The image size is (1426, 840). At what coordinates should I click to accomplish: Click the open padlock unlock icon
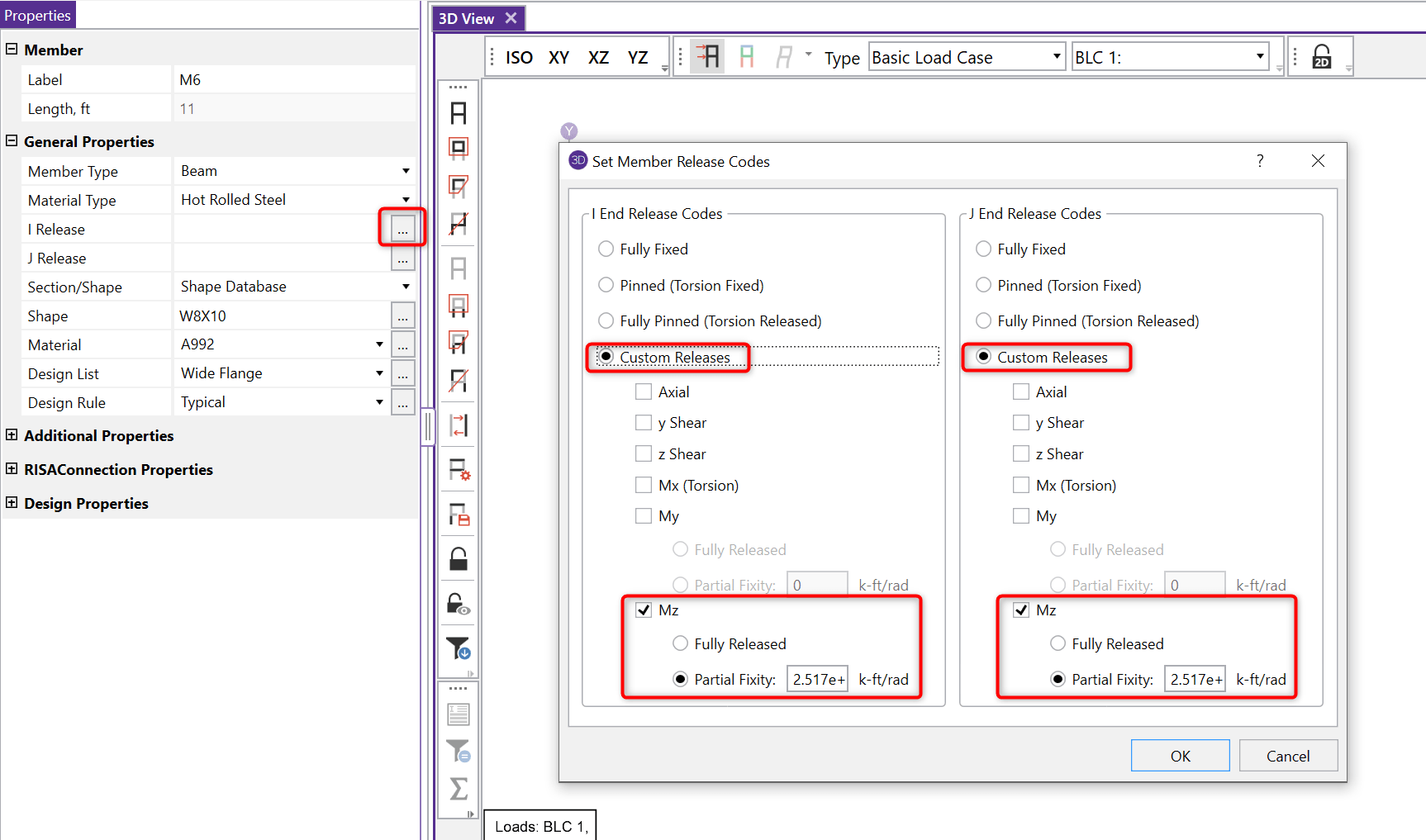click(x=459, y=559)
